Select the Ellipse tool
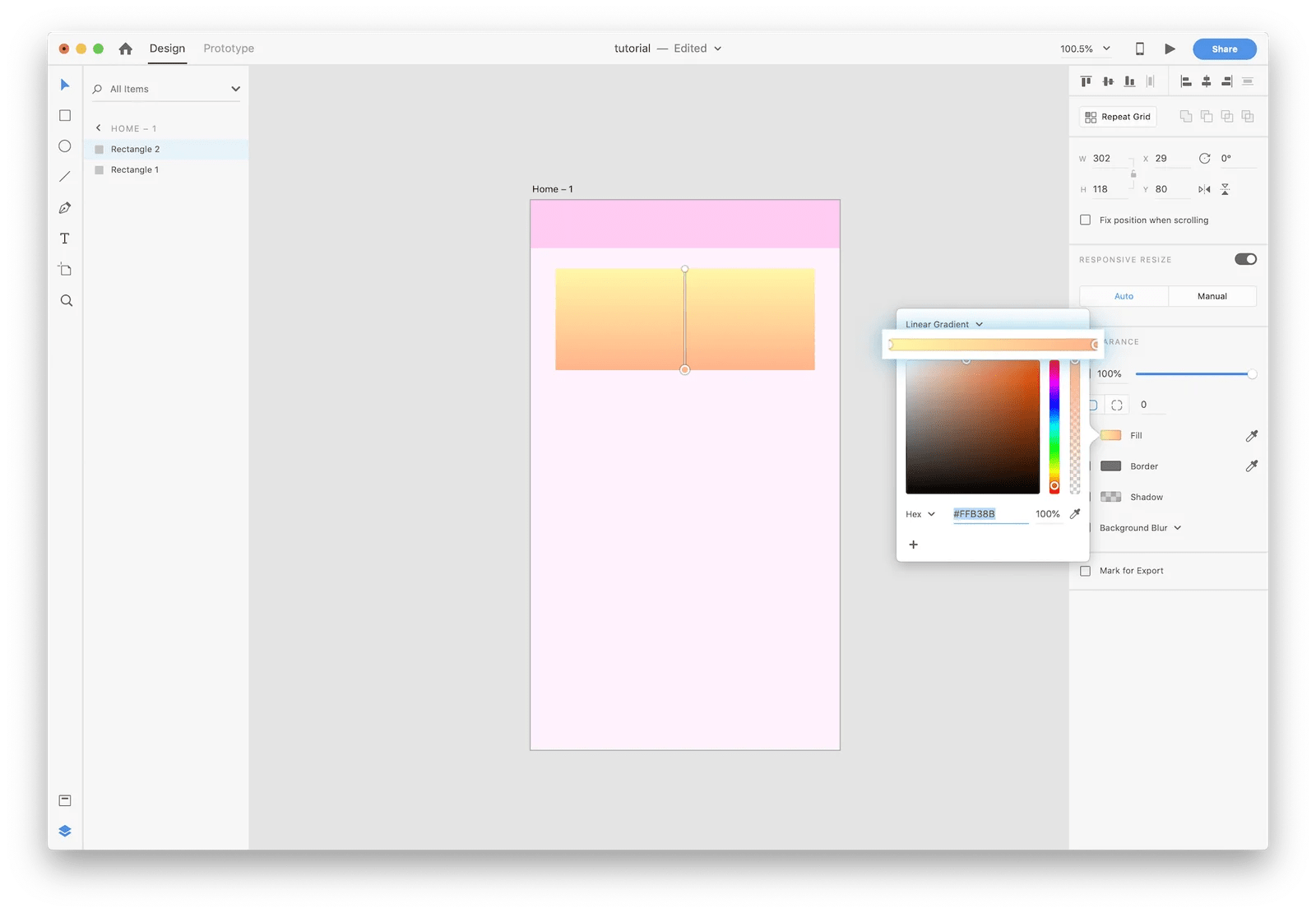 (65, 146)
